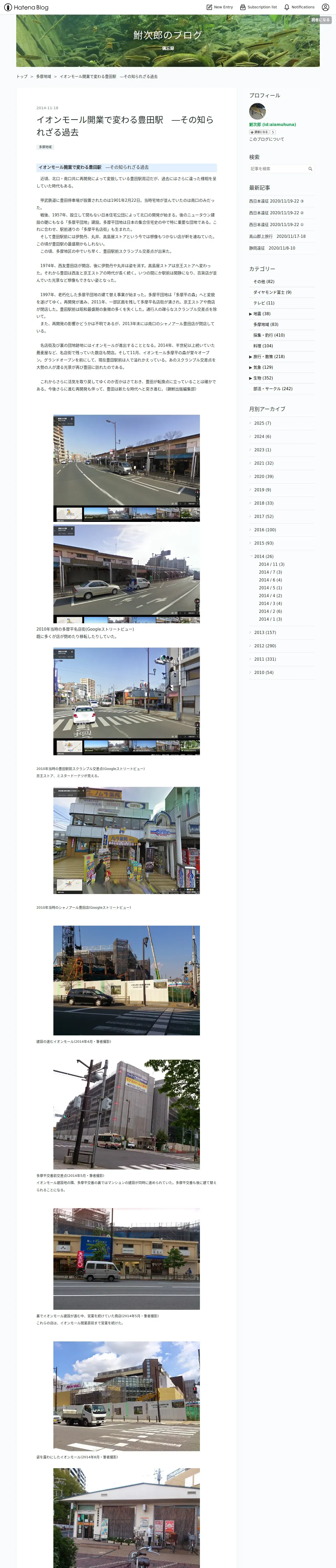Click the blog title 鮒次郎のブログ
336x1568 pixels.
coord(168,35)
